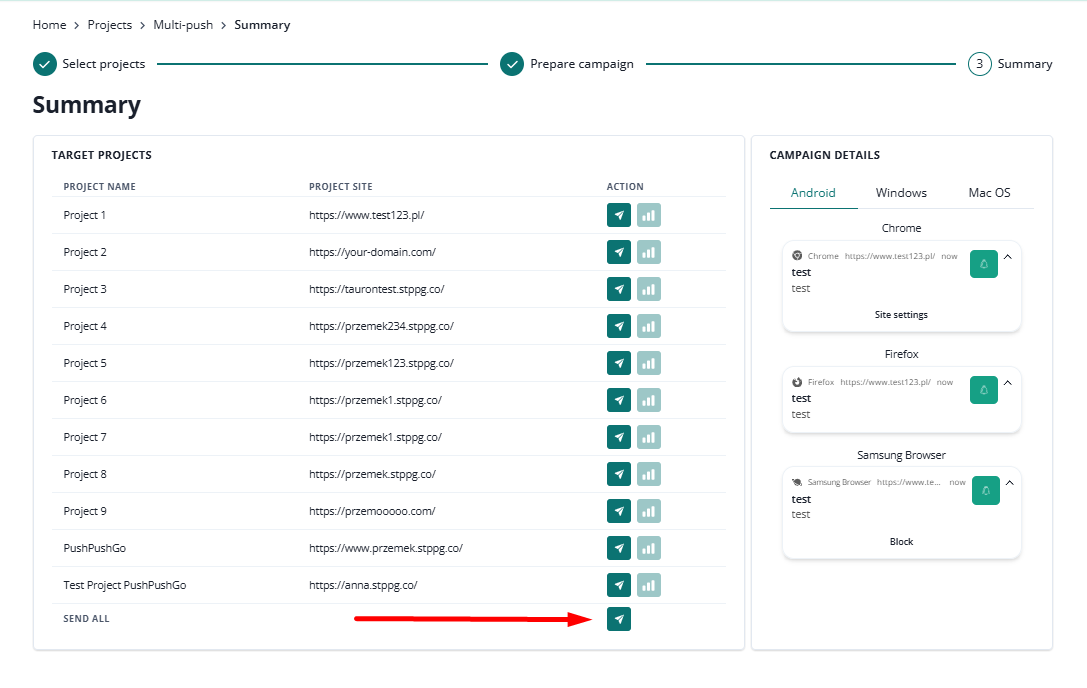Send campaign to Project 1
1087x688 pixels.
(x=619, y=215)
